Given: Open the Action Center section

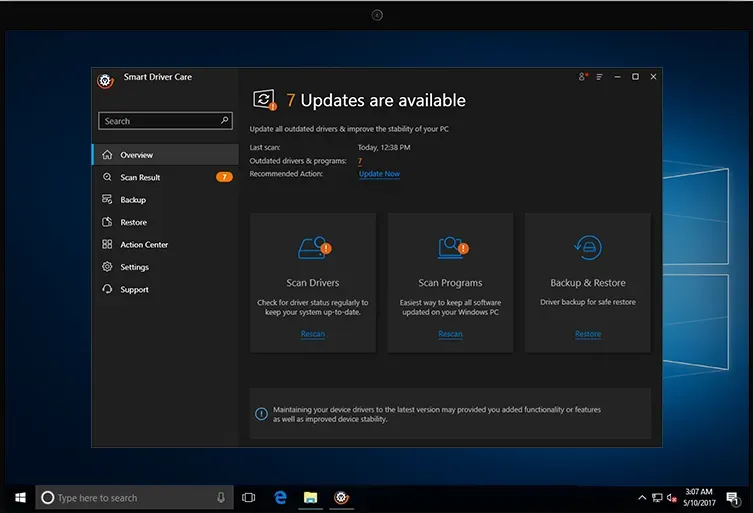Looking at the screenshot, I should pyautogui.click(x=165, y=244).
